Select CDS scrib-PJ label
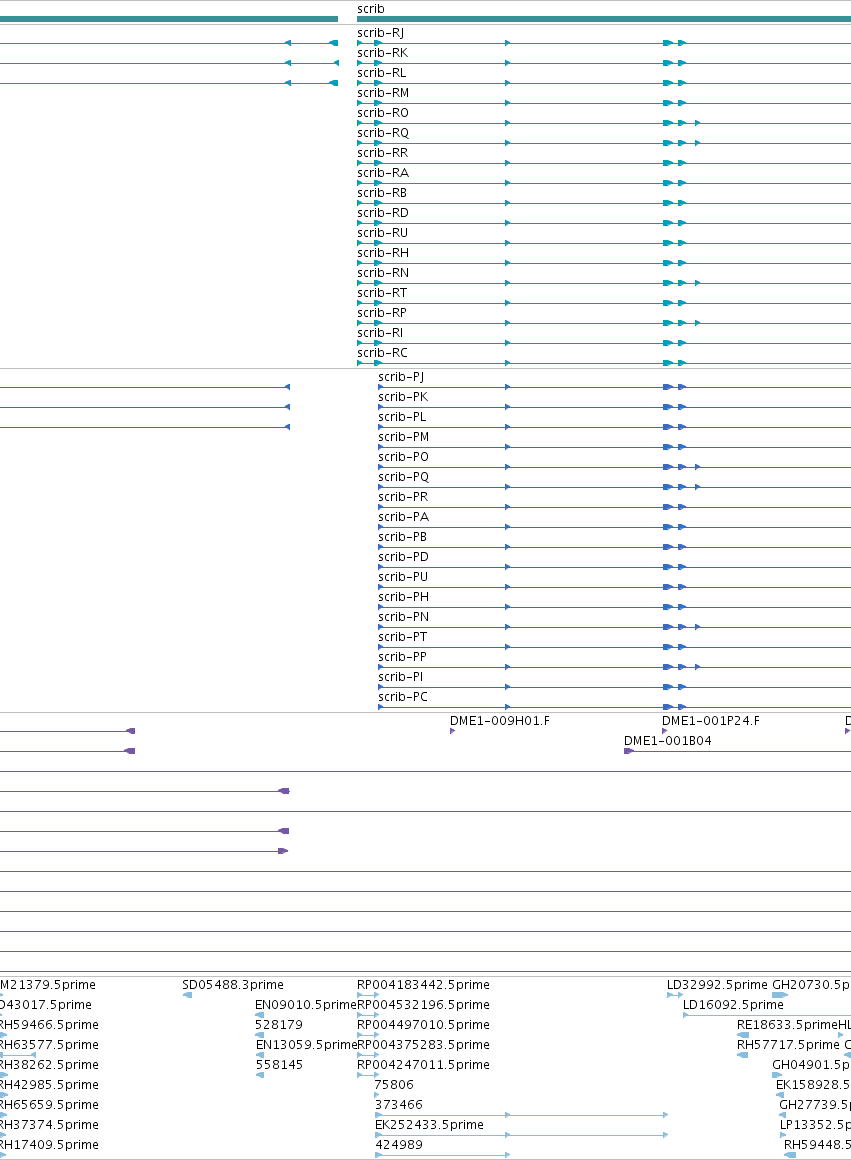 pyautogui.click(x=401, y=377)
